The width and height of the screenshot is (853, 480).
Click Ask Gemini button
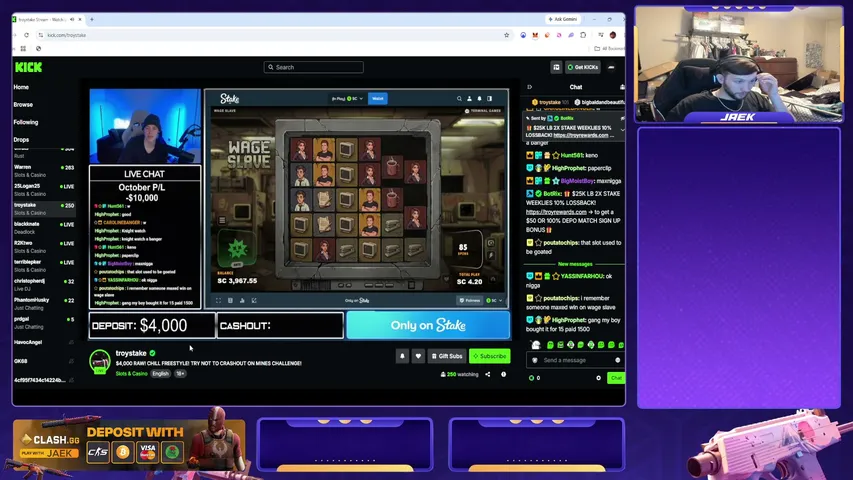pyautogui.click(x=563, y=19)
